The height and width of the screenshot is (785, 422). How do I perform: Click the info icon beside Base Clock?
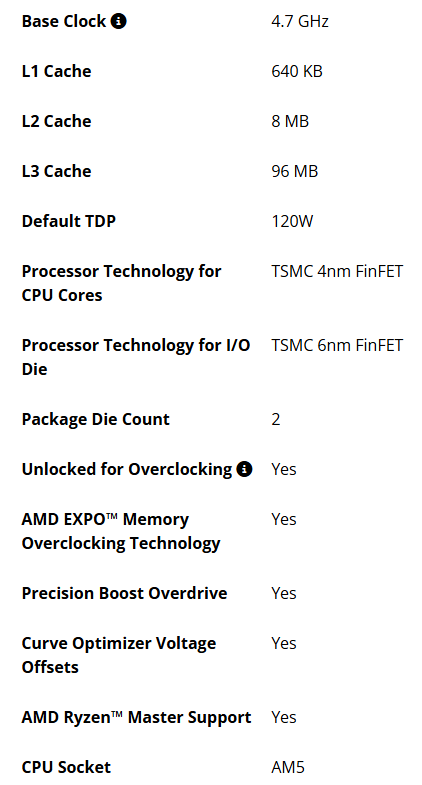point(119,21)
